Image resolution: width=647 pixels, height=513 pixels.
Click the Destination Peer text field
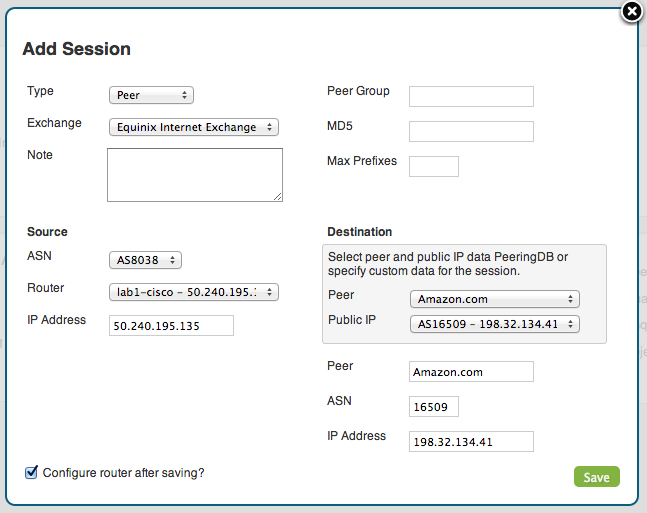tap(471, 371)
